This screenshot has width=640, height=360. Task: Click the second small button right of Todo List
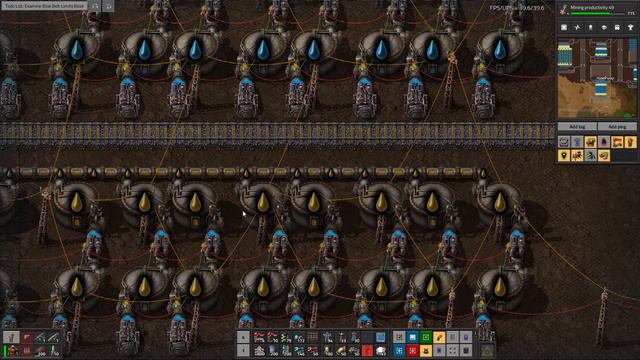click(108, 6)
